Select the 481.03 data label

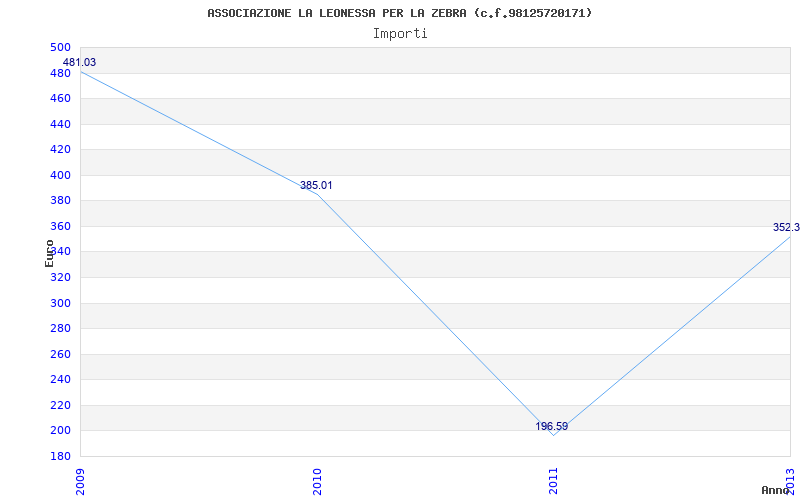pos(79,62)
